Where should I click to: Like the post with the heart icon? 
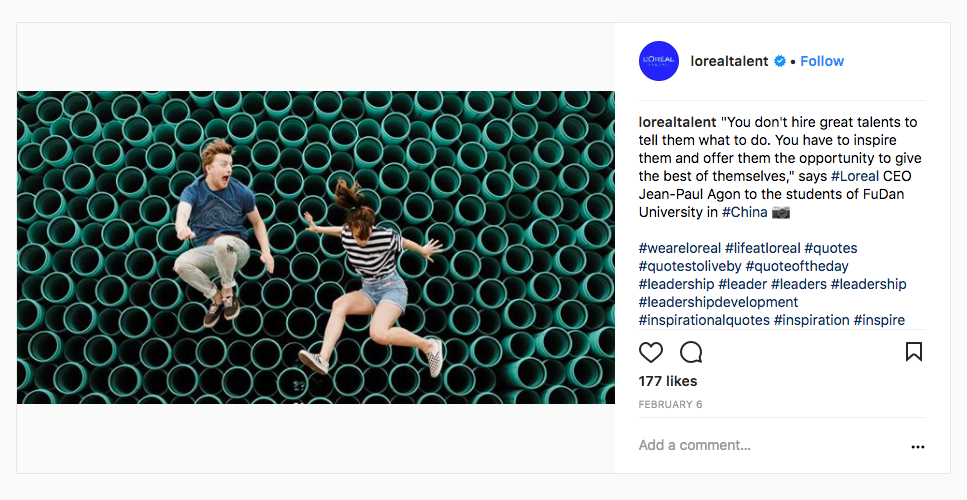point(651,352)
